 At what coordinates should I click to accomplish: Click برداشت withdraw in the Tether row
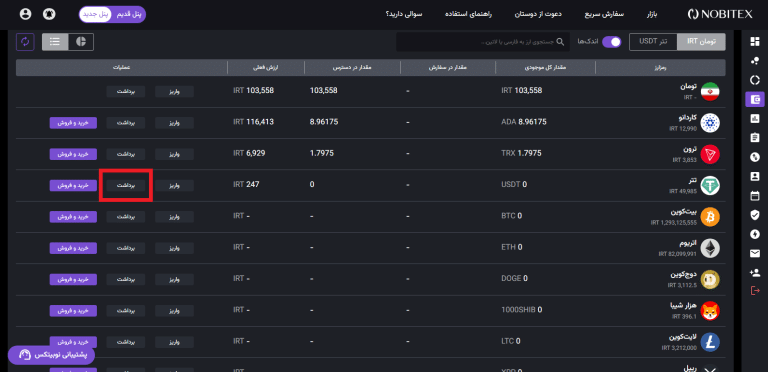(x=126, y=186)
